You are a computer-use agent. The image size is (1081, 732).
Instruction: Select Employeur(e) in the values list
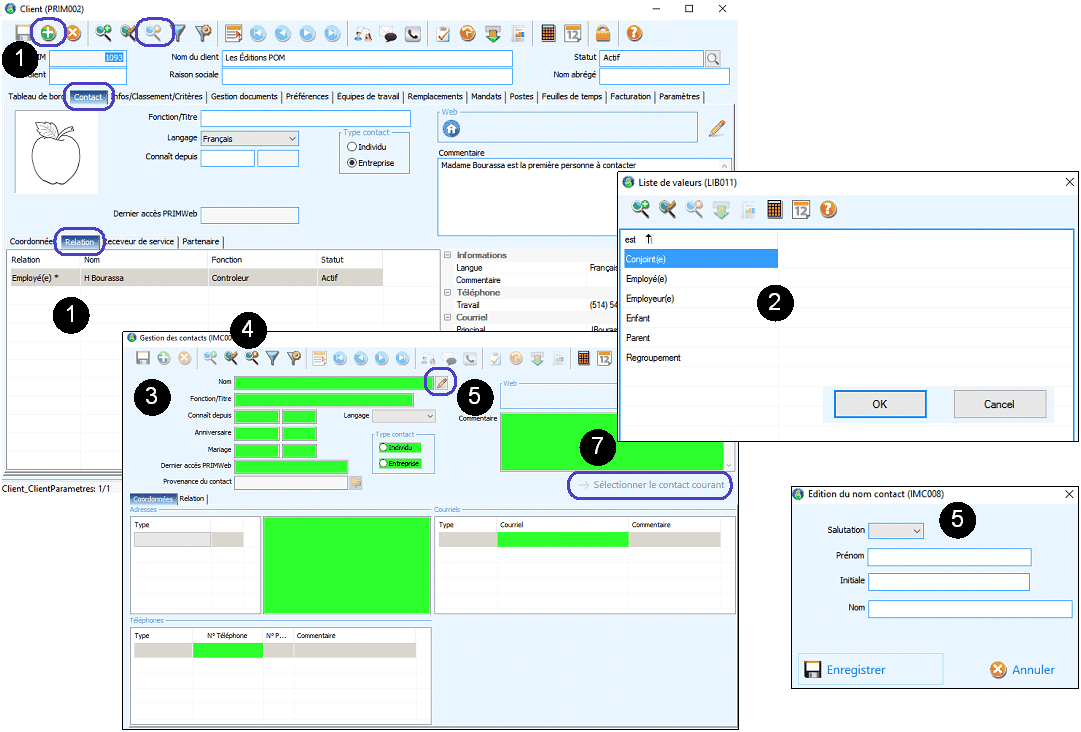pos(650,298)
